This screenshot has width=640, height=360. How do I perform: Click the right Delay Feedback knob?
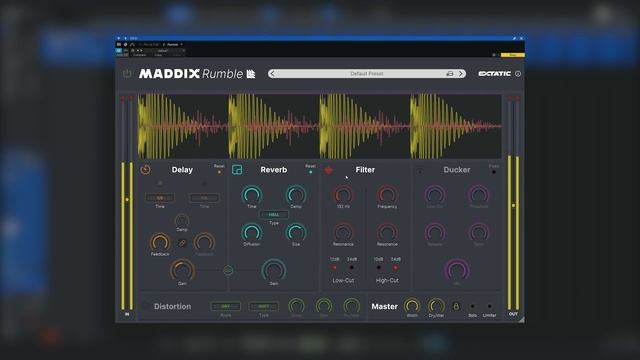(204, 242)
